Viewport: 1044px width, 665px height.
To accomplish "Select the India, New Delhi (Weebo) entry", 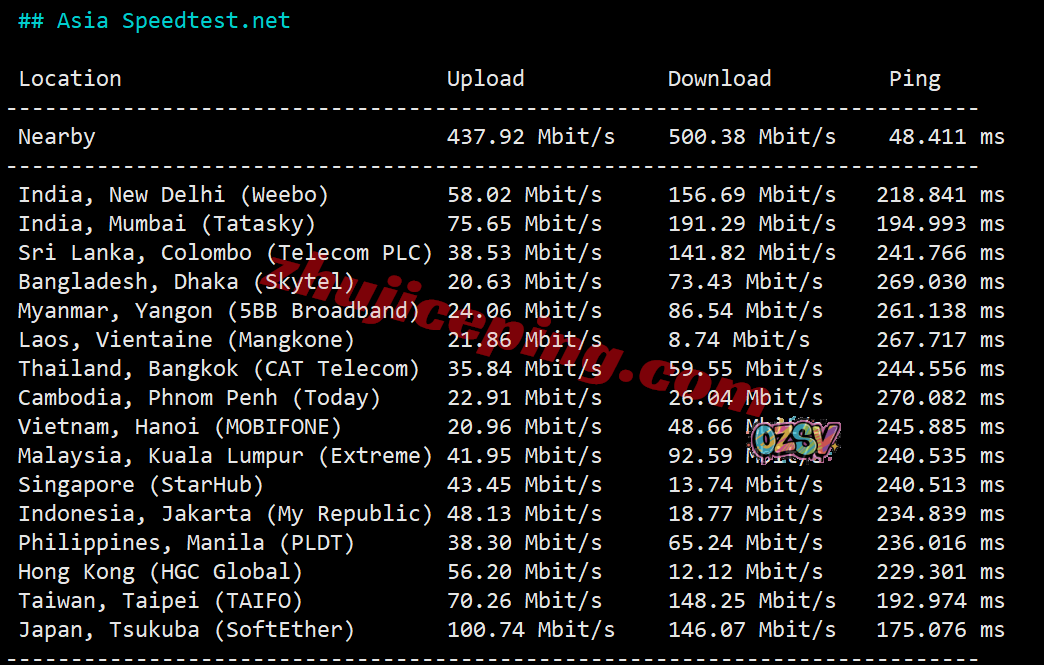I will pyautogui.click(x=173, y=195).
